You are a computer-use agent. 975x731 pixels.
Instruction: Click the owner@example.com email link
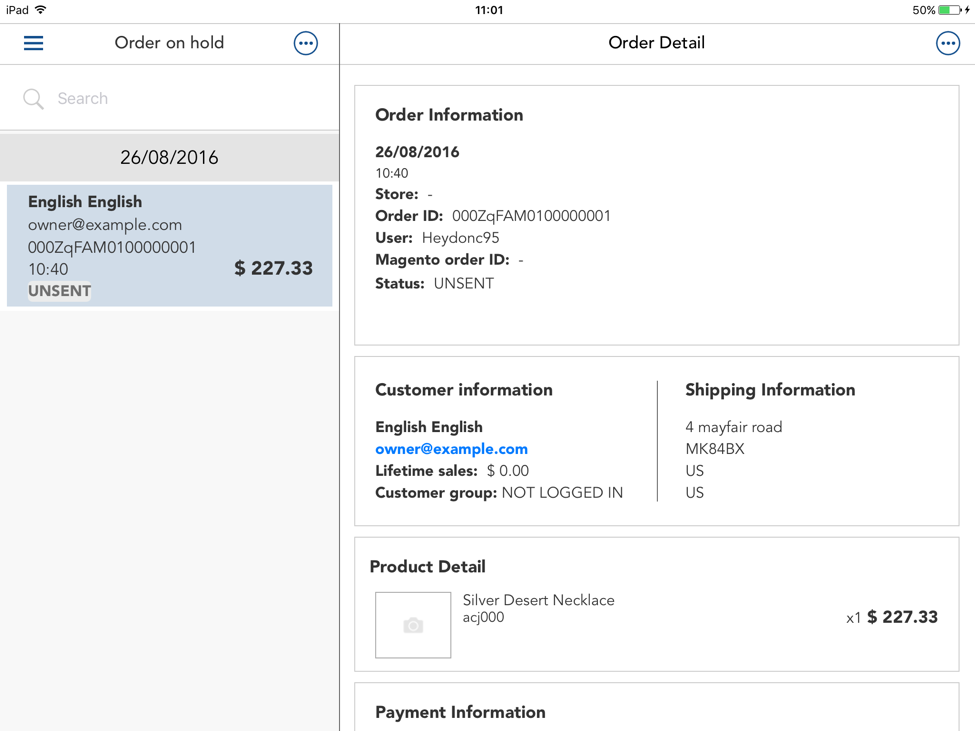coord(451,449)
